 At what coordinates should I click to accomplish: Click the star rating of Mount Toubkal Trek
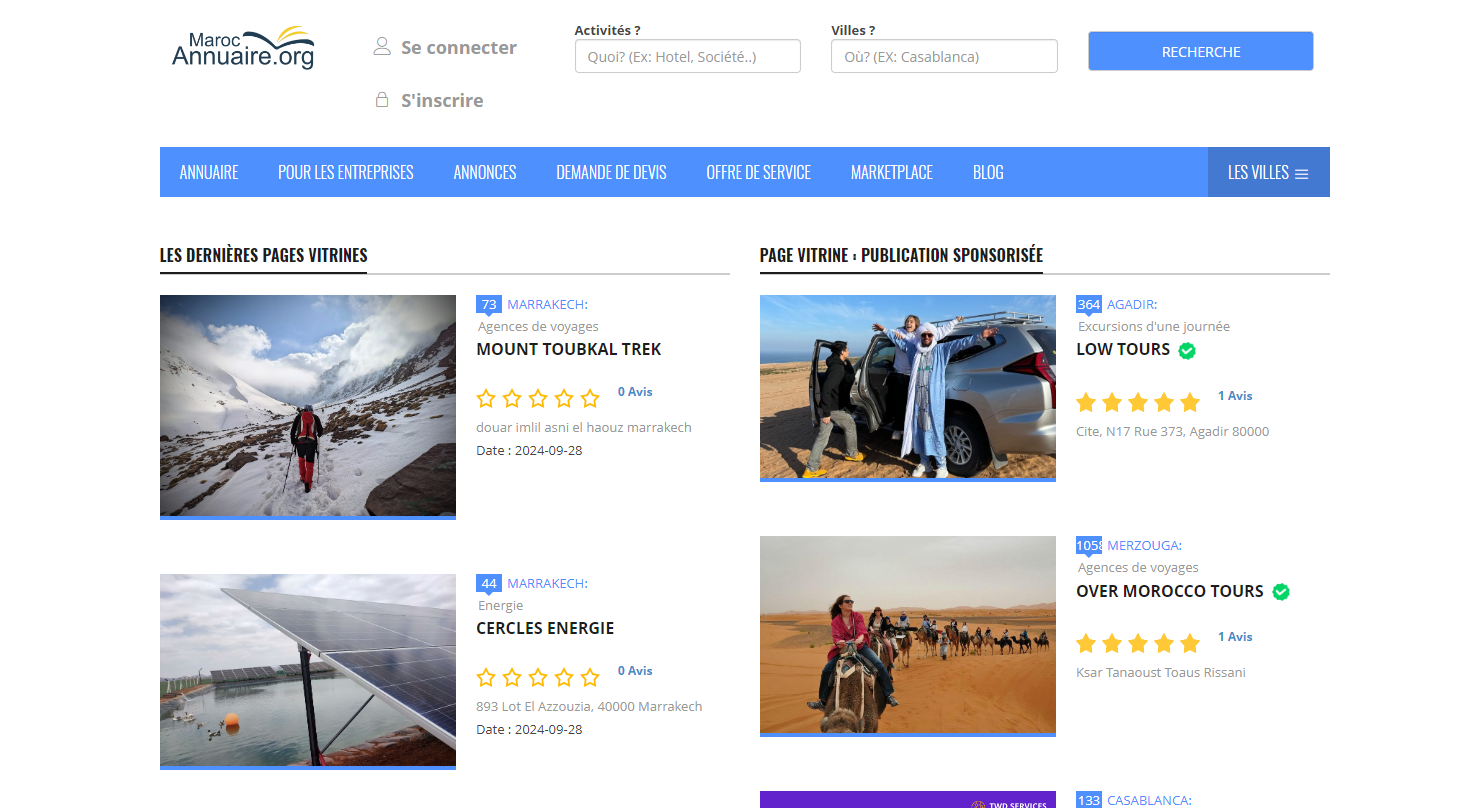538,399
